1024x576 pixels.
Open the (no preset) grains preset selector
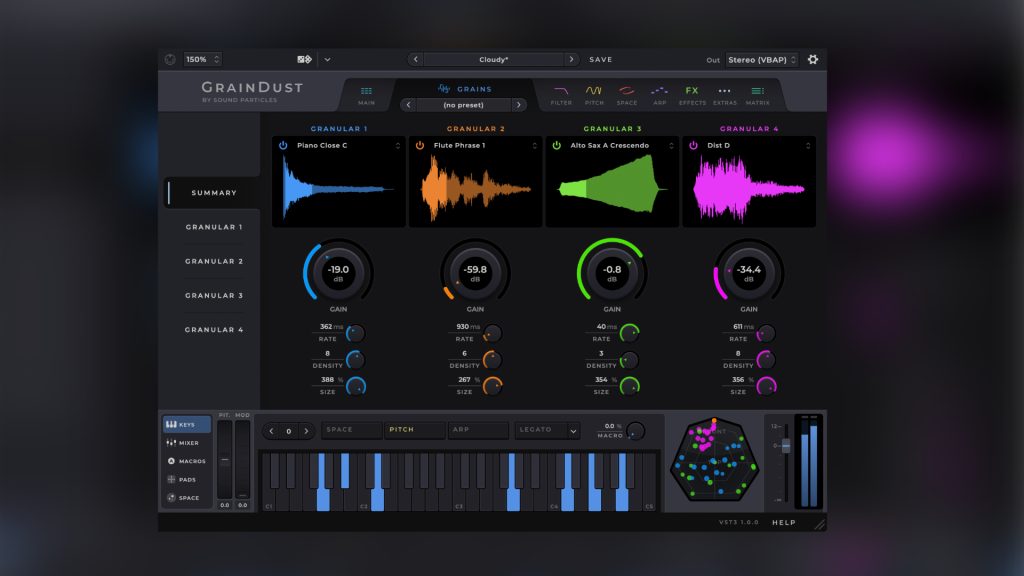[462, 104]
